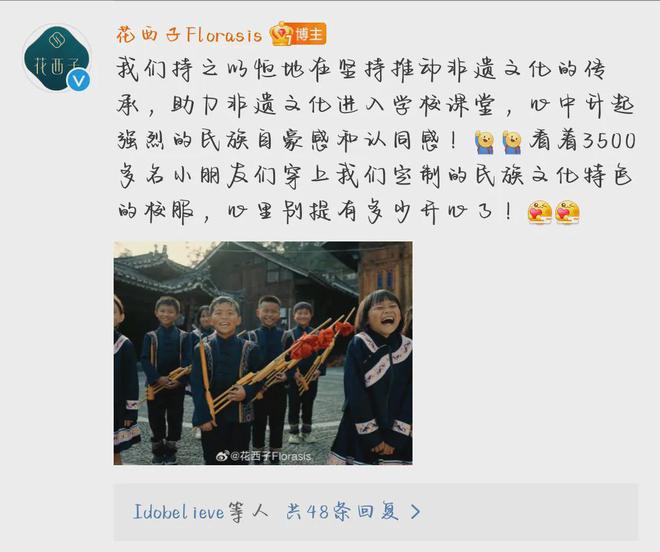Click the blue verified badge on avatar

pos(79,80)
